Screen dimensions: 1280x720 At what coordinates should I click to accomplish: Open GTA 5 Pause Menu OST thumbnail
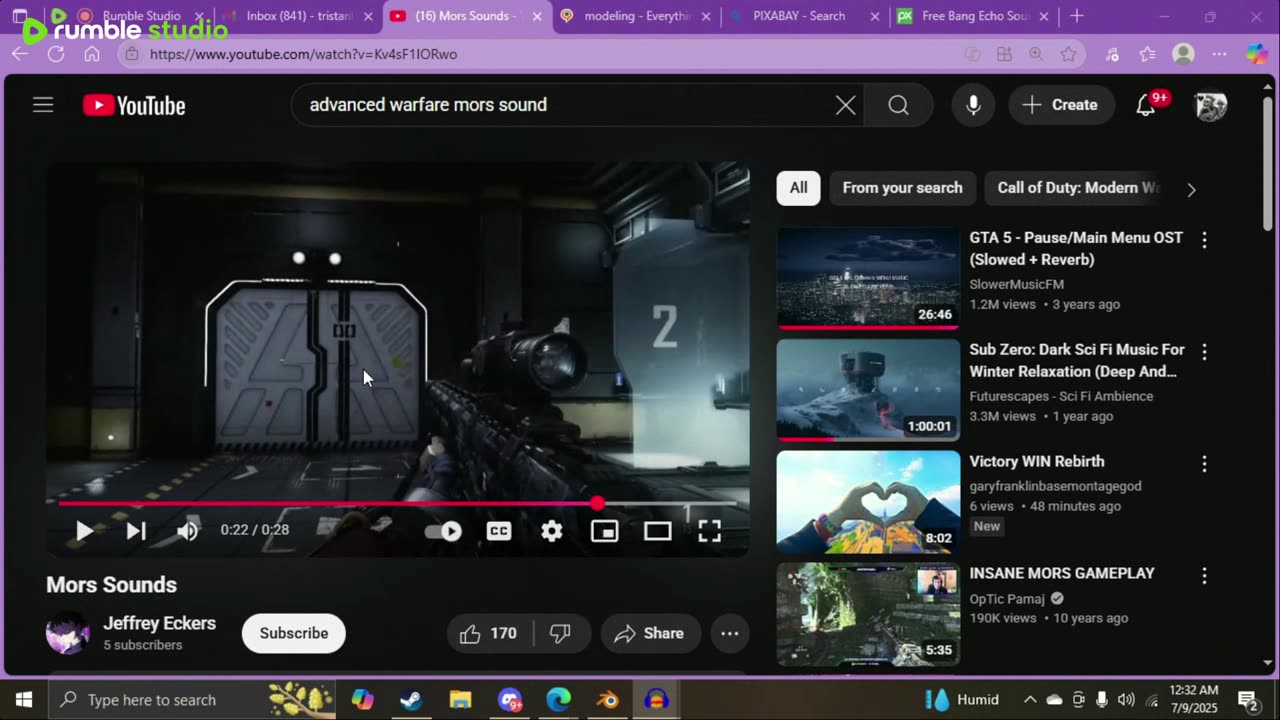[868, 278]
